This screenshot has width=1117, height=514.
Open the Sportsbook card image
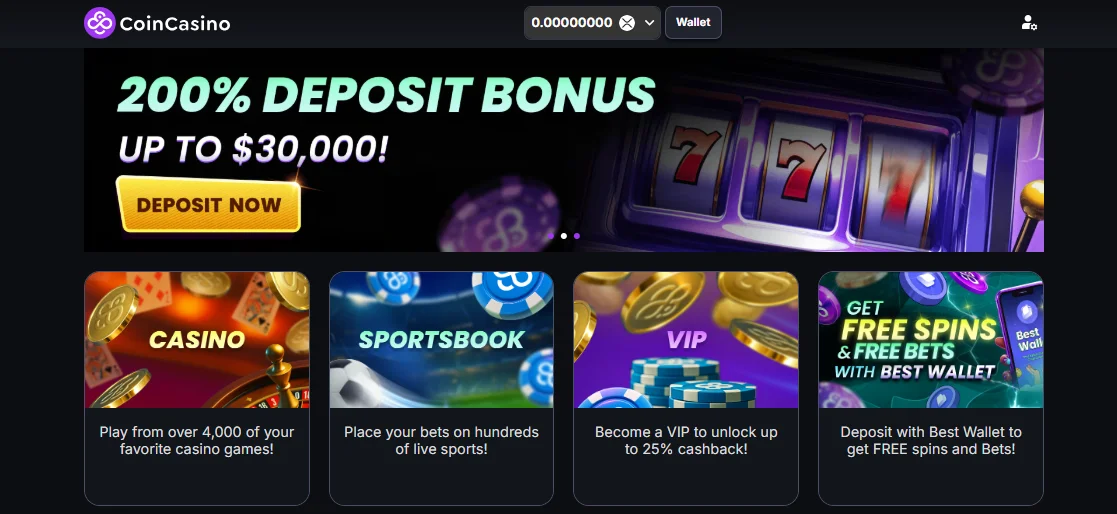point(441,340)
